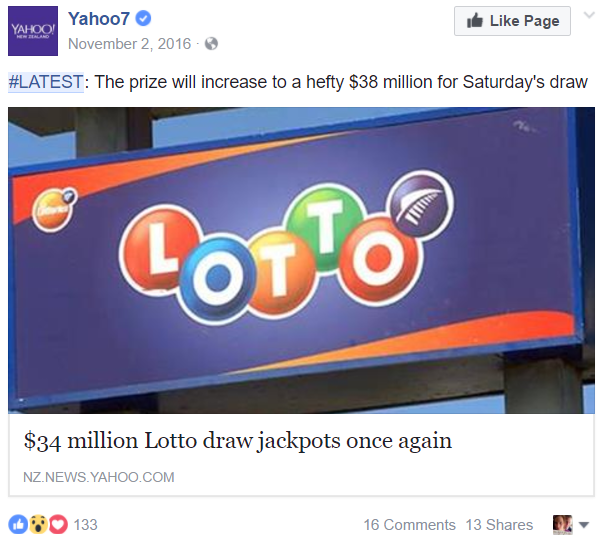Click the Like Page button
The image size is (598, 544).
coord(512,21)
